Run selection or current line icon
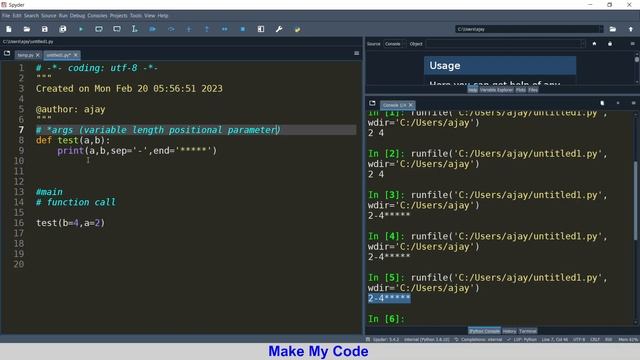The width and height of the screenshot is (640, 360). tap(135, 29)
